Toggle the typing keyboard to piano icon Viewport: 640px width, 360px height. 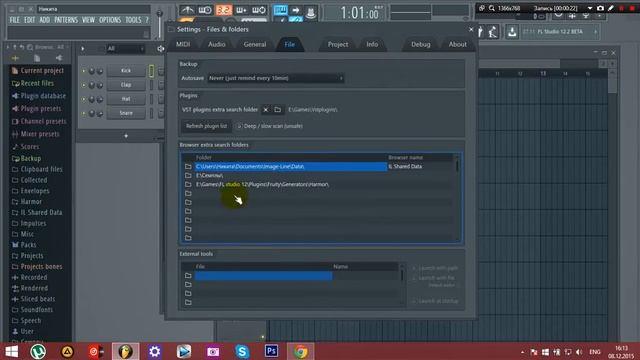280,10
